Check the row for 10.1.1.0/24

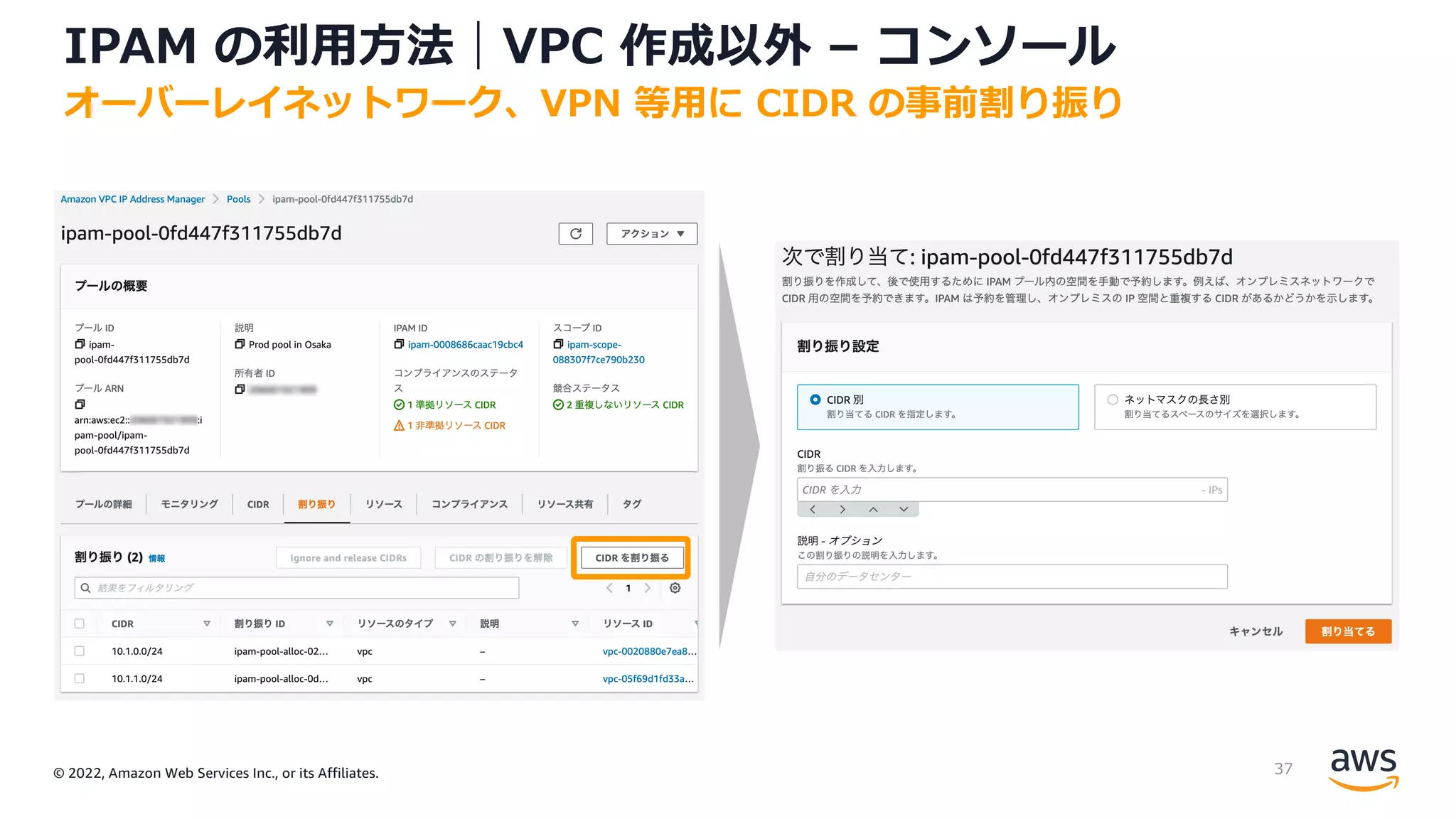[x=79, y=678]
